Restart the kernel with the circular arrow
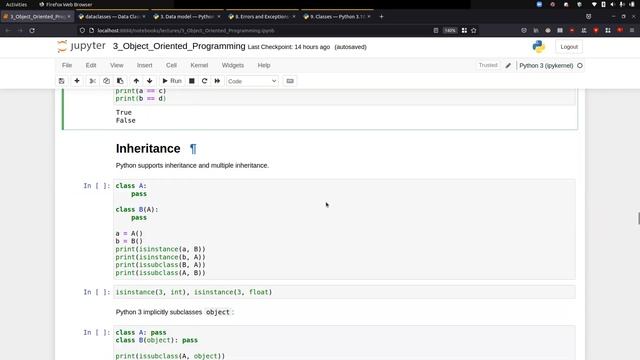The image size is (640, 360). click(x=204, y=81)
